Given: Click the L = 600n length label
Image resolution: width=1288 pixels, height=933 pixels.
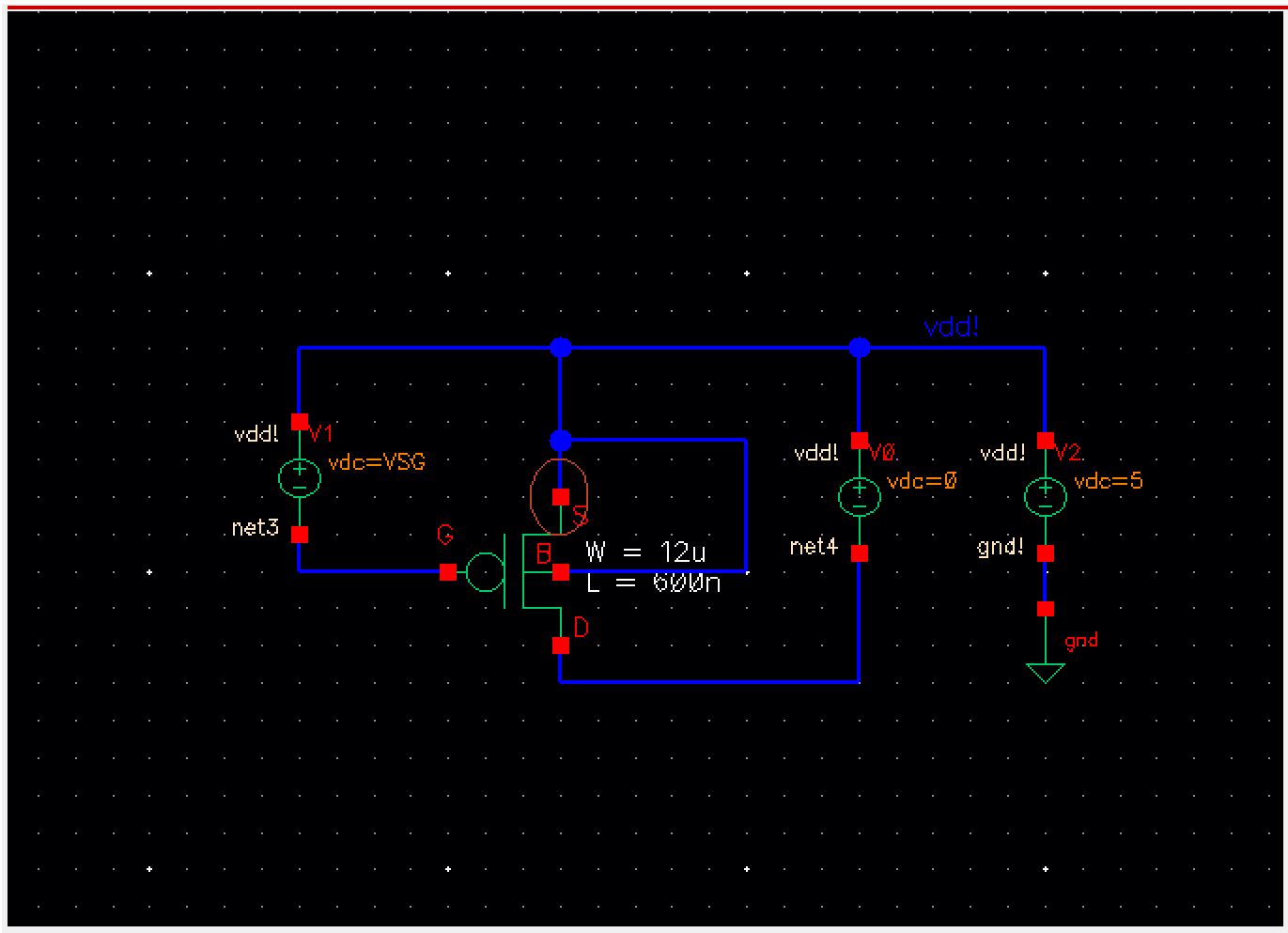Looking at the screenshot, I should [x=653, y=583].
